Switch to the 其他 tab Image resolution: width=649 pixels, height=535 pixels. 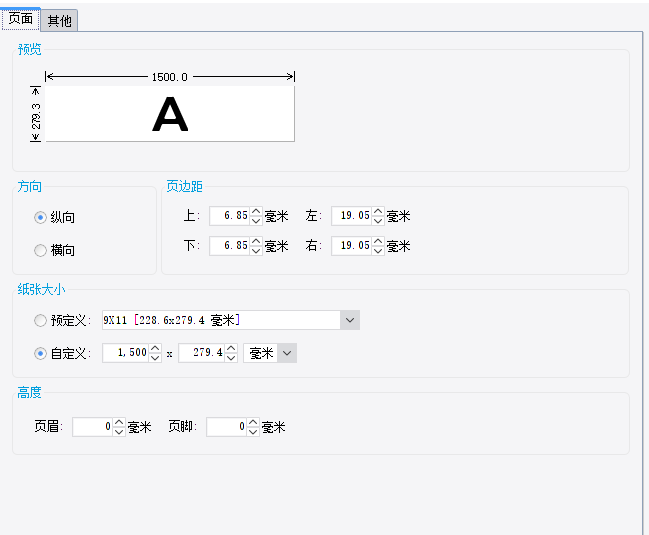[x=59, y=21]
